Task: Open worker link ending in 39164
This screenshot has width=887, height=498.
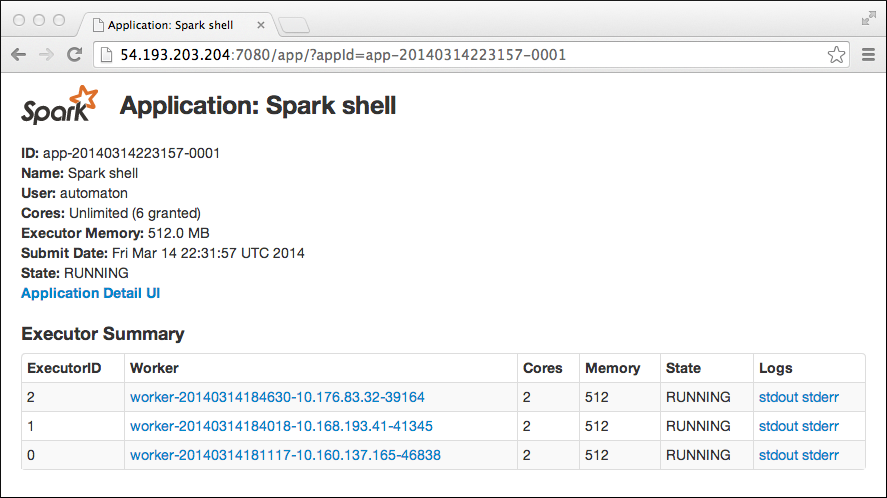Action: [x=277, y=397]
